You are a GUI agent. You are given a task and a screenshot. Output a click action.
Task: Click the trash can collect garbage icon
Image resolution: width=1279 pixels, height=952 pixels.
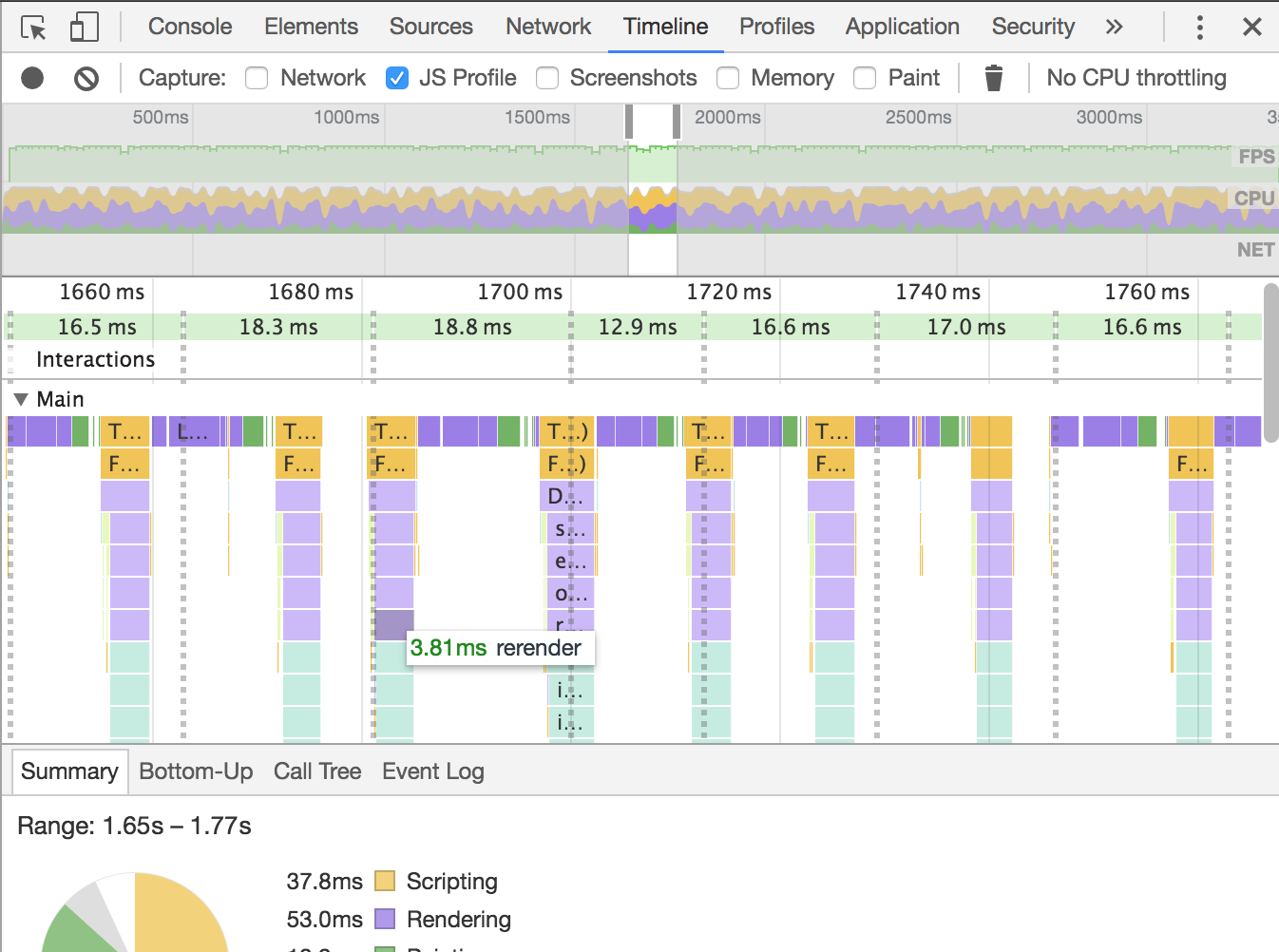coord(994,78)
